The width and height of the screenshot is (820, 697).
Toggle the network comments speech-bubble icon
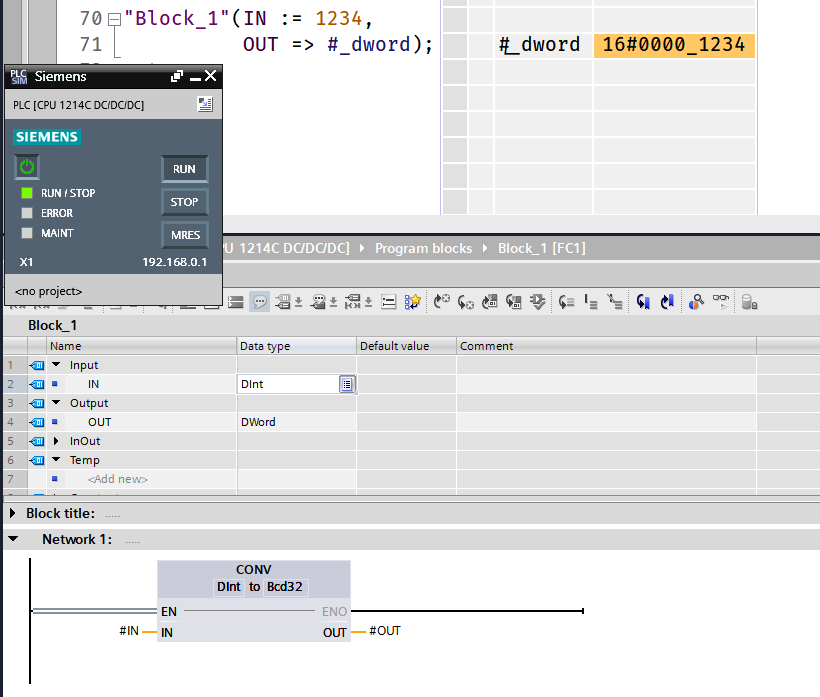pyautogui.click(x=259, y=301)
